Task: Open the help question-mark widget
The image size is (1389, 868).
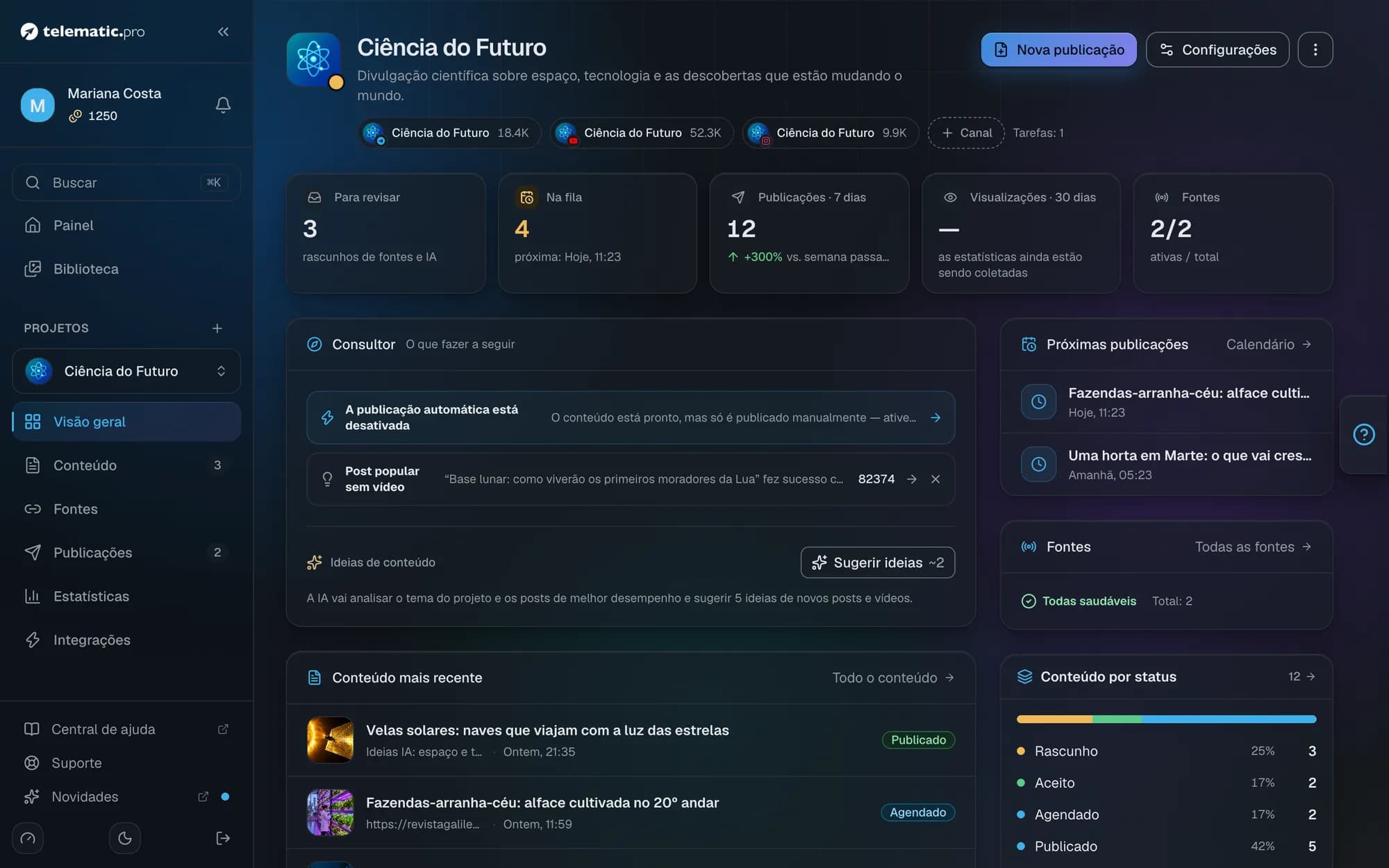Action: 1364,435
